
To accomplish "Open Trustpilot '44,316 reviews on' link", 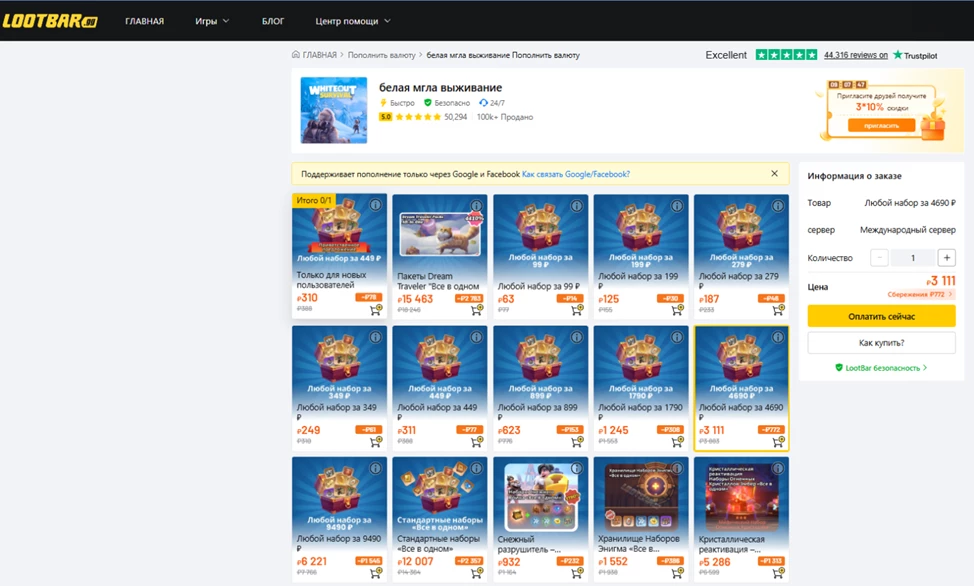I will 855,55.
